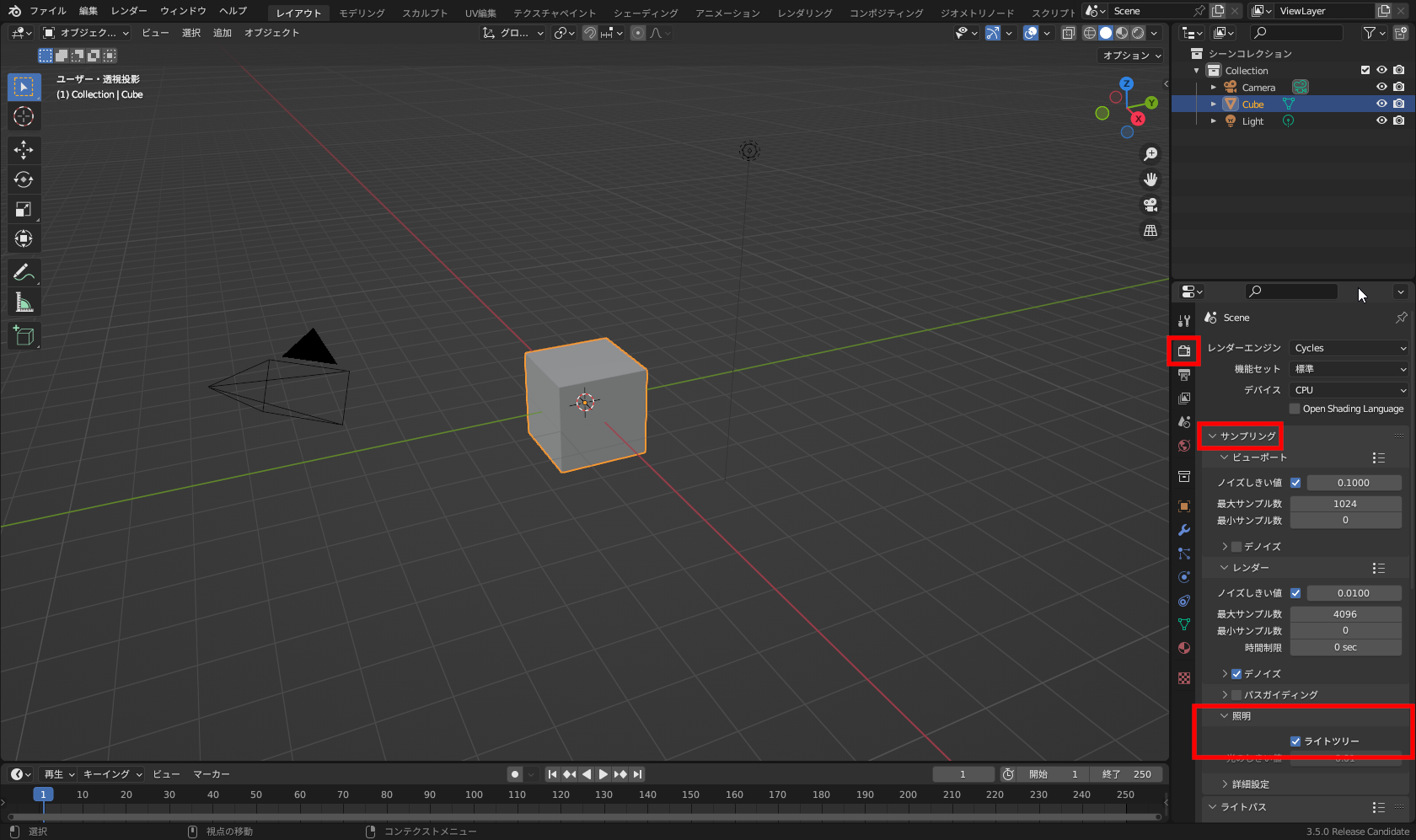Switch to the アニメーション workspace tab
Screen dimensions: 1416x840
(727, 13)
